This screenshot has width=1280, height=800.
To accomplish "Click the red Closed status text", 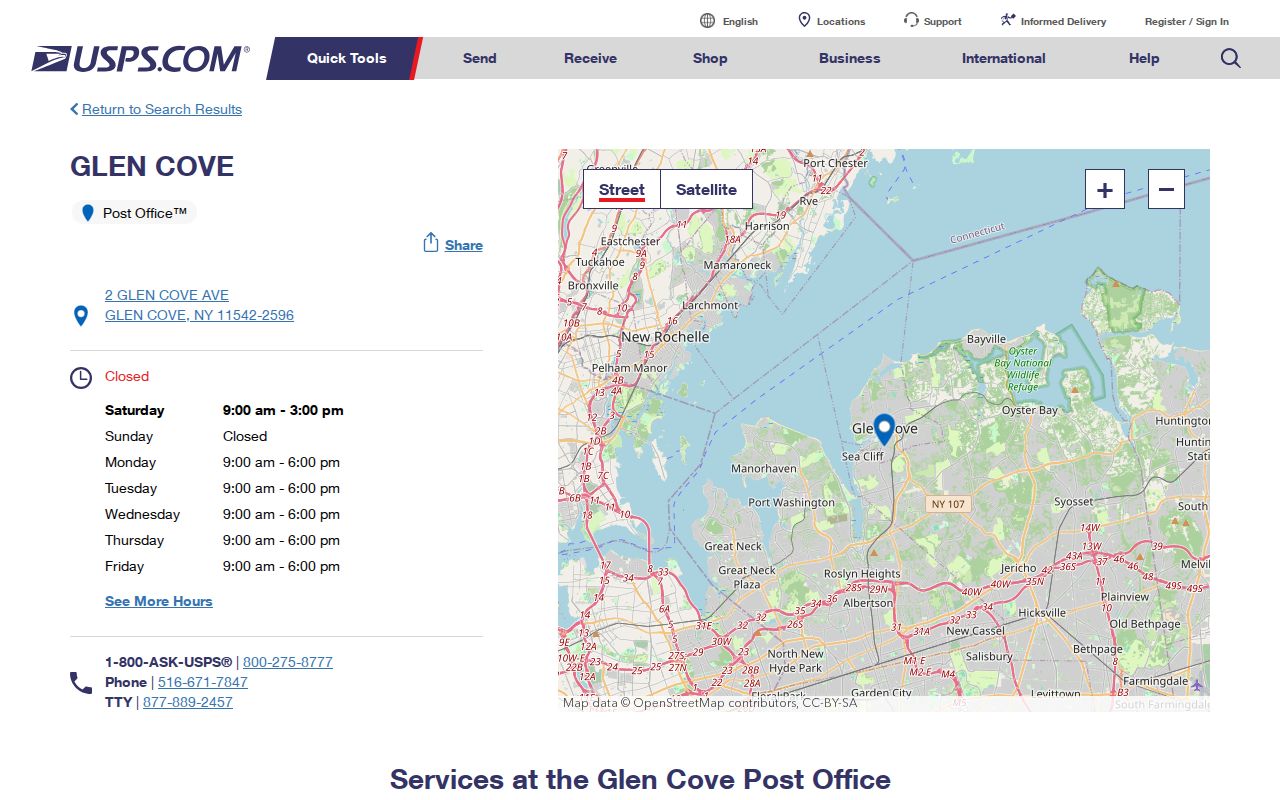I will (x=127, y=376).
